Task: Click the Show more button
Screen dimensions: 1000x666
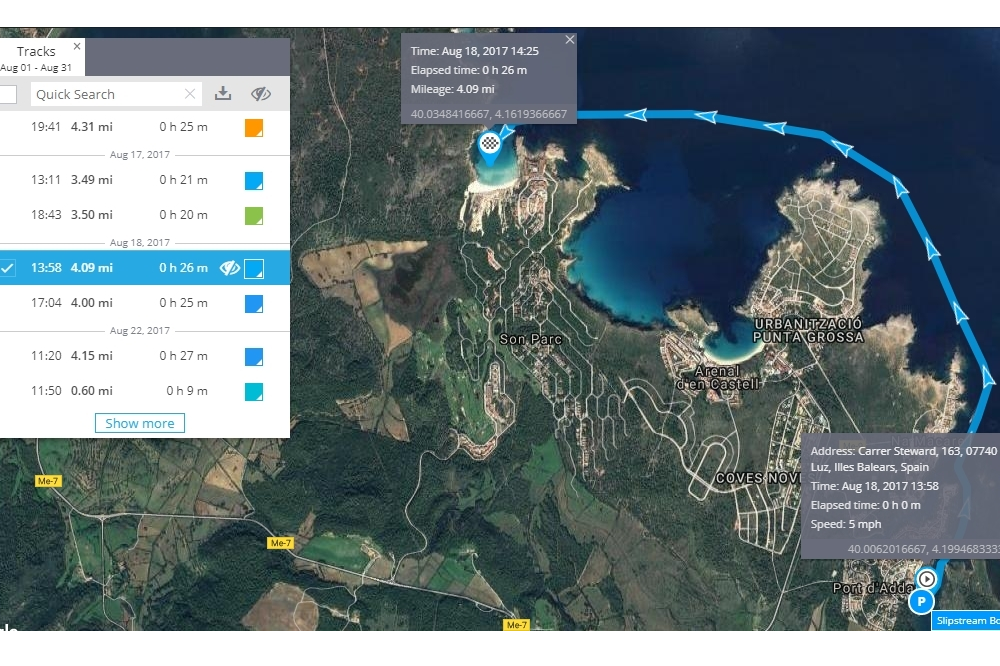Action: pos(139,422)
